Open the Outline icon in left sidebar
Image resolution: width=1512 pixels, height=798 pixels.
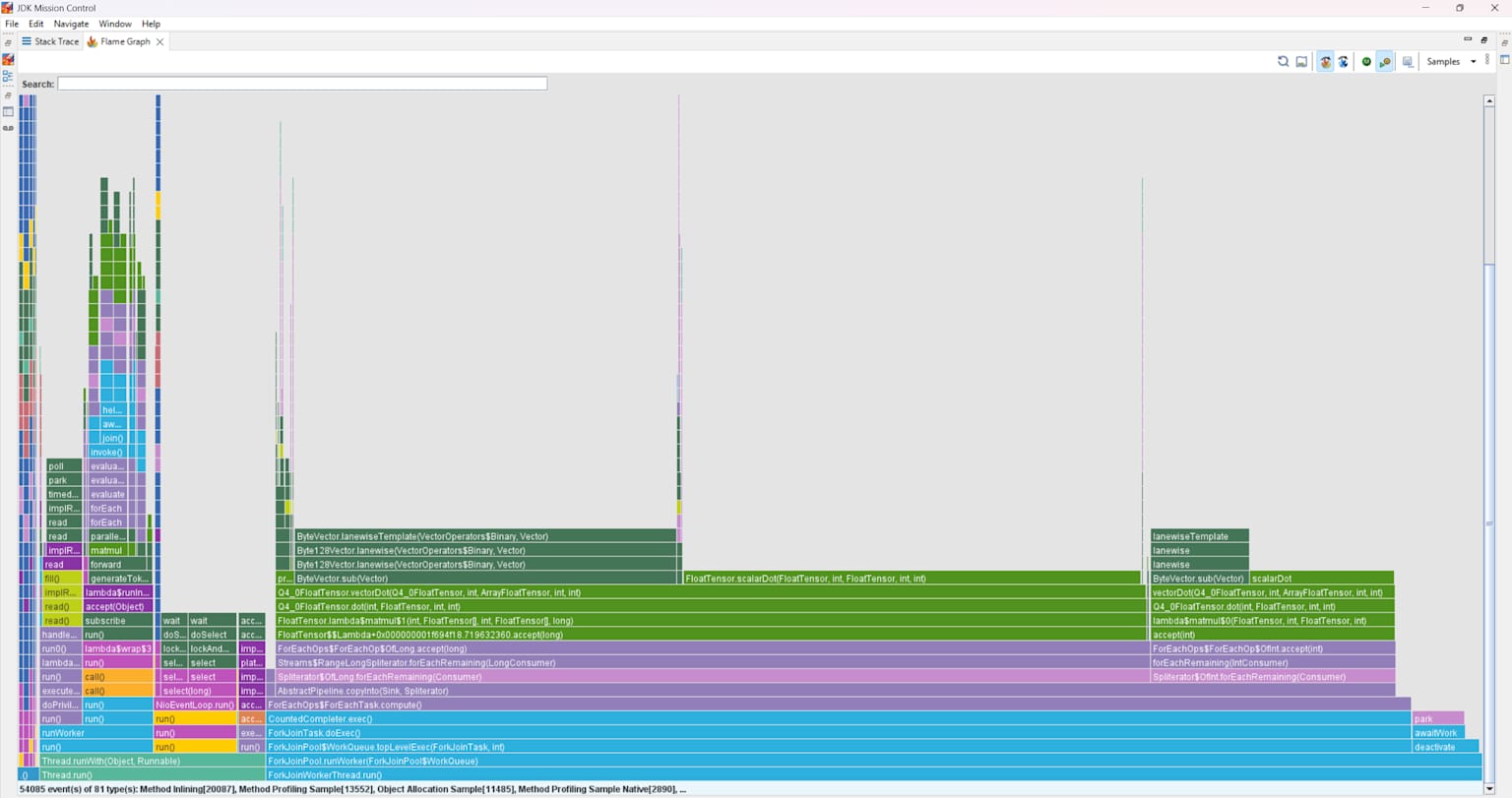tap(8, 77)
